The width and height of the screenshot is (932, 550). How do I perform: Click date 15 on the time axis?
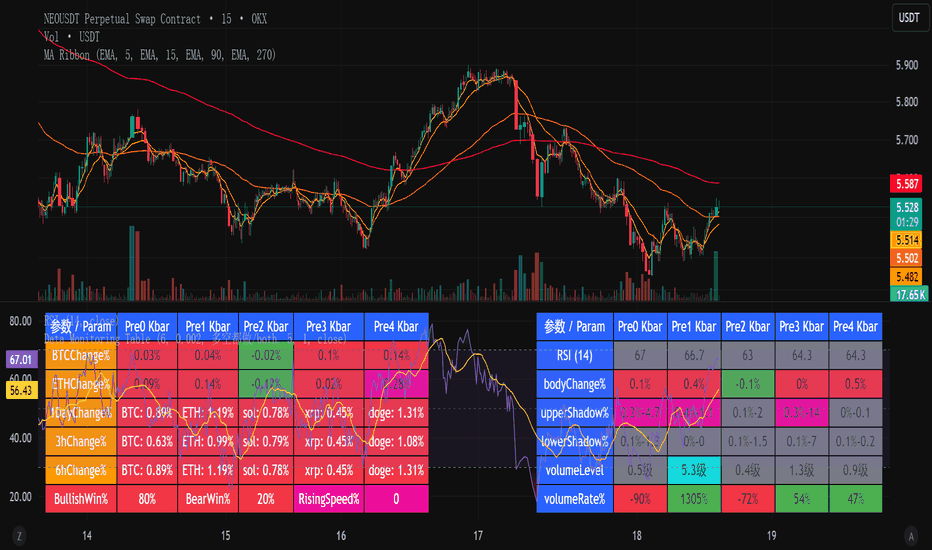click(225, 536)
